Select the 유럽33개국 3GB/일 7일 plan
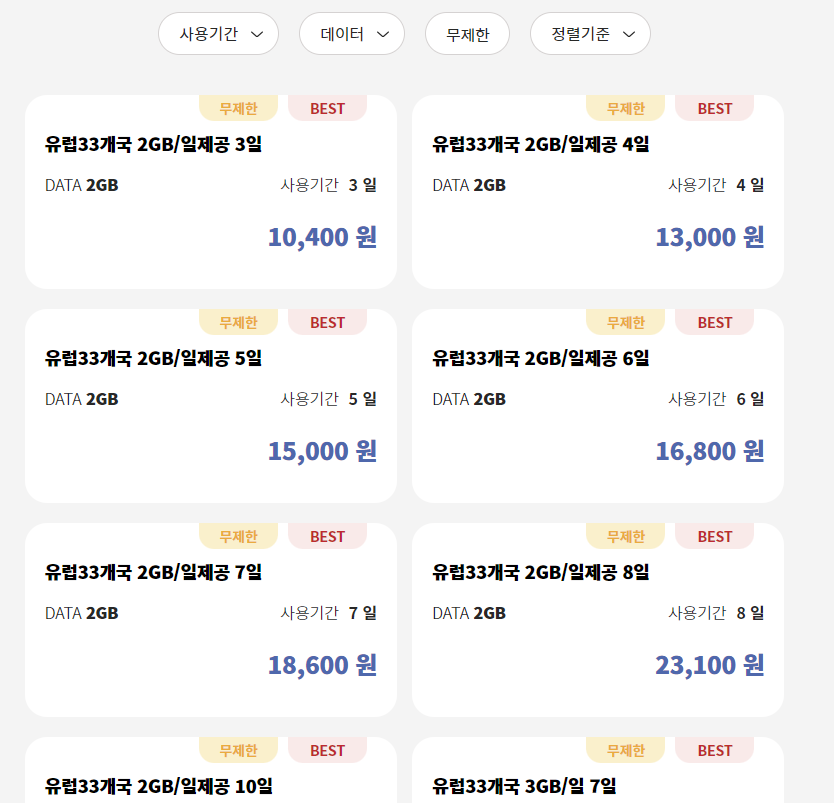 524,785
